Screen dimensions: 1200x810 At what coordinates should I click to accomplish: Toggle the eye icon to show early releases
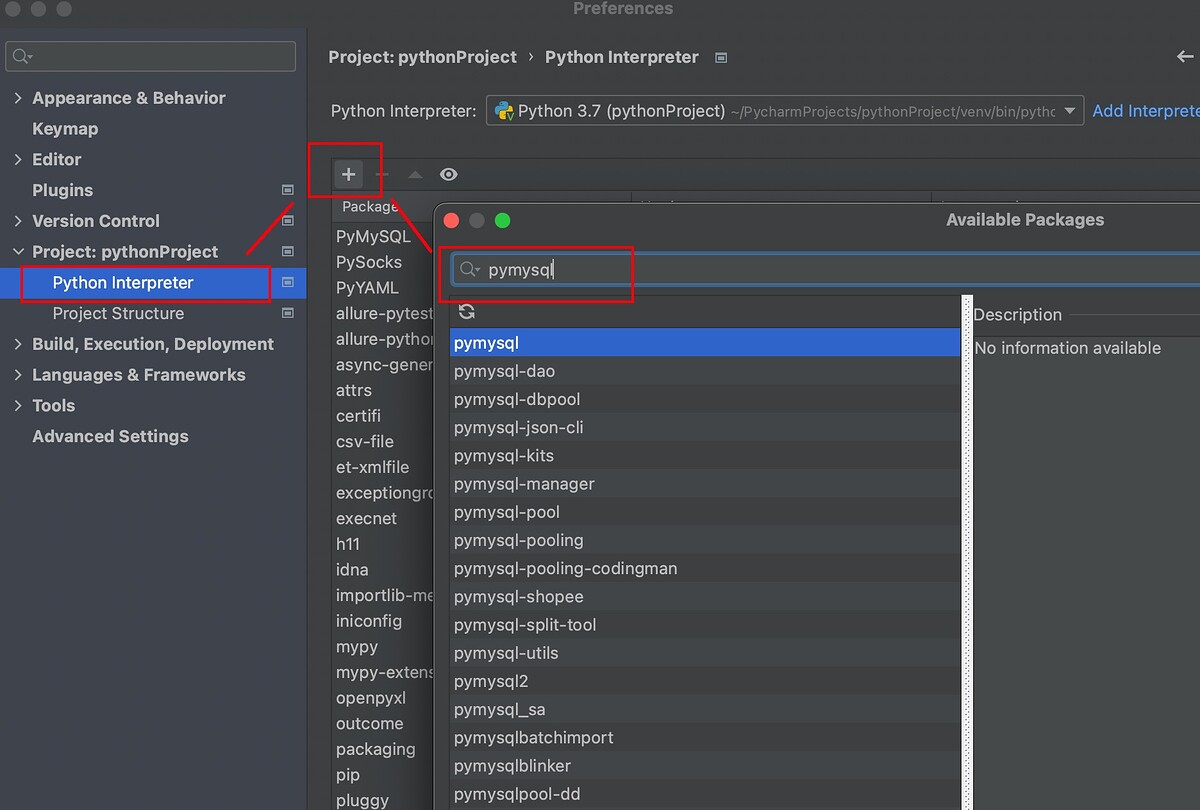(x=448, y=174)
